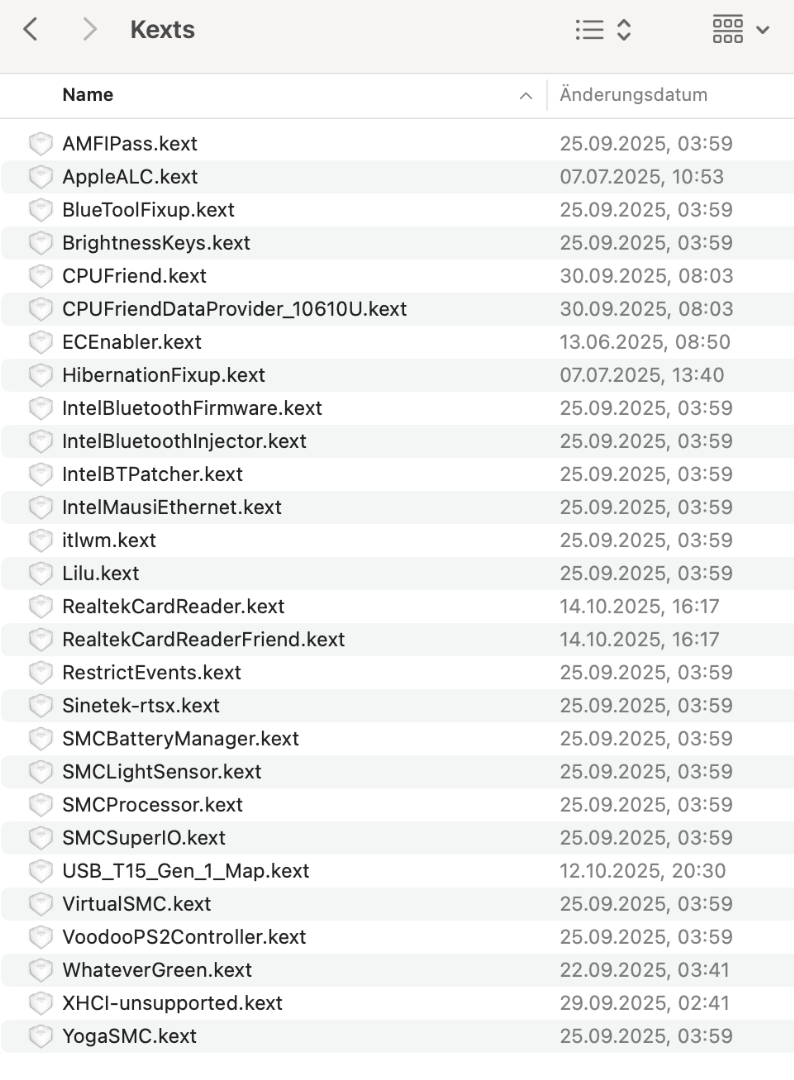Open the list view switcher dropdown
Screen dimensions: 794x1080
603,31
